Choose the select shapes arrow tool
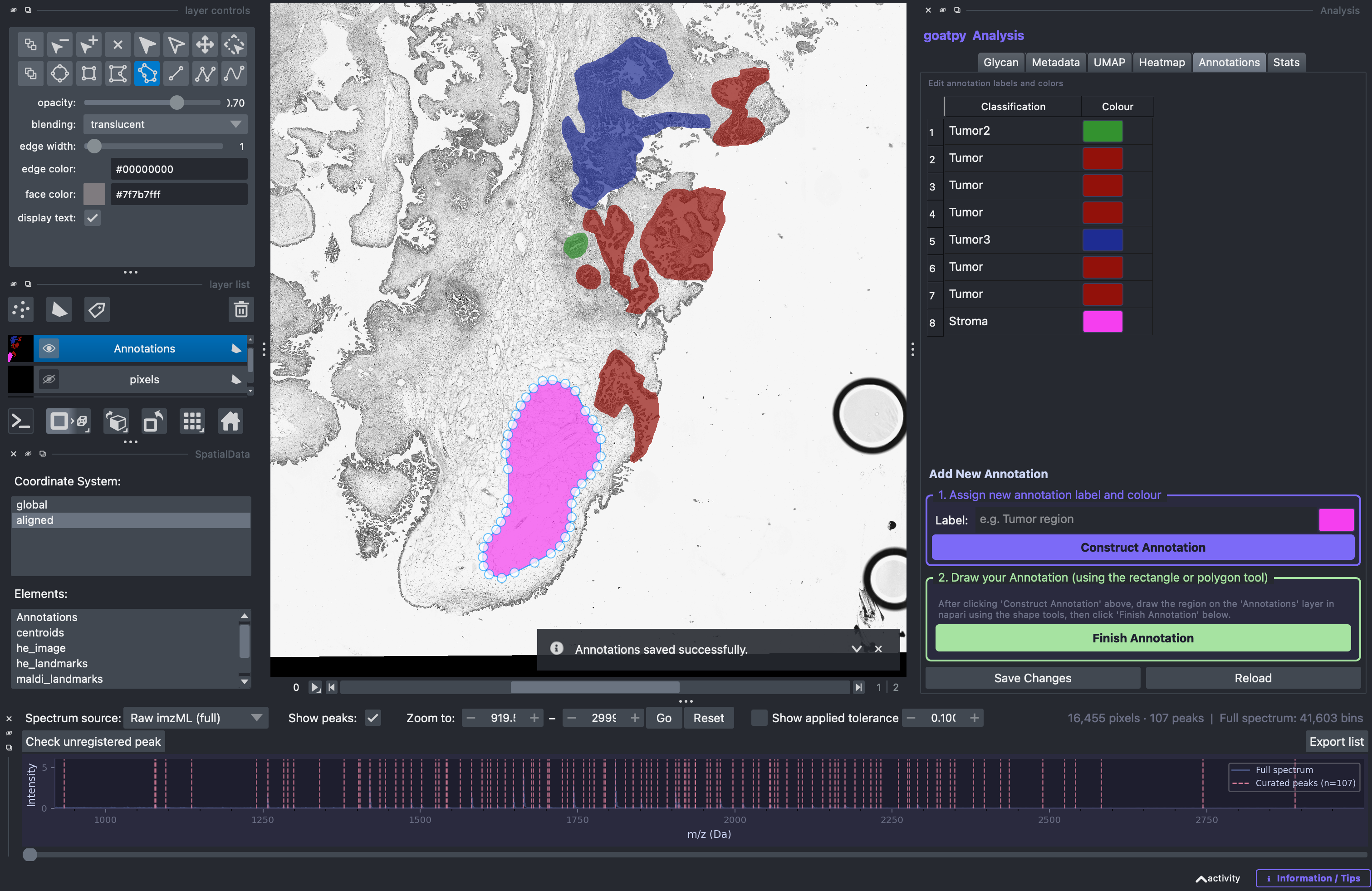Viewport: 1372px width, 891px height. click(147, 44)
